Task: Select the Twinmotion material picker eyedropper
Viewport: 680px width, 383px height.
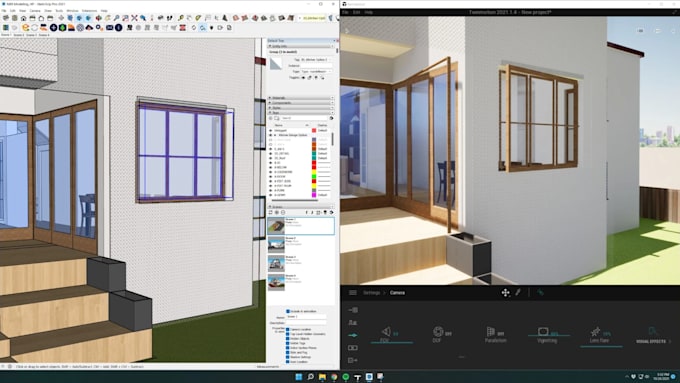Action: coord(518,292)
